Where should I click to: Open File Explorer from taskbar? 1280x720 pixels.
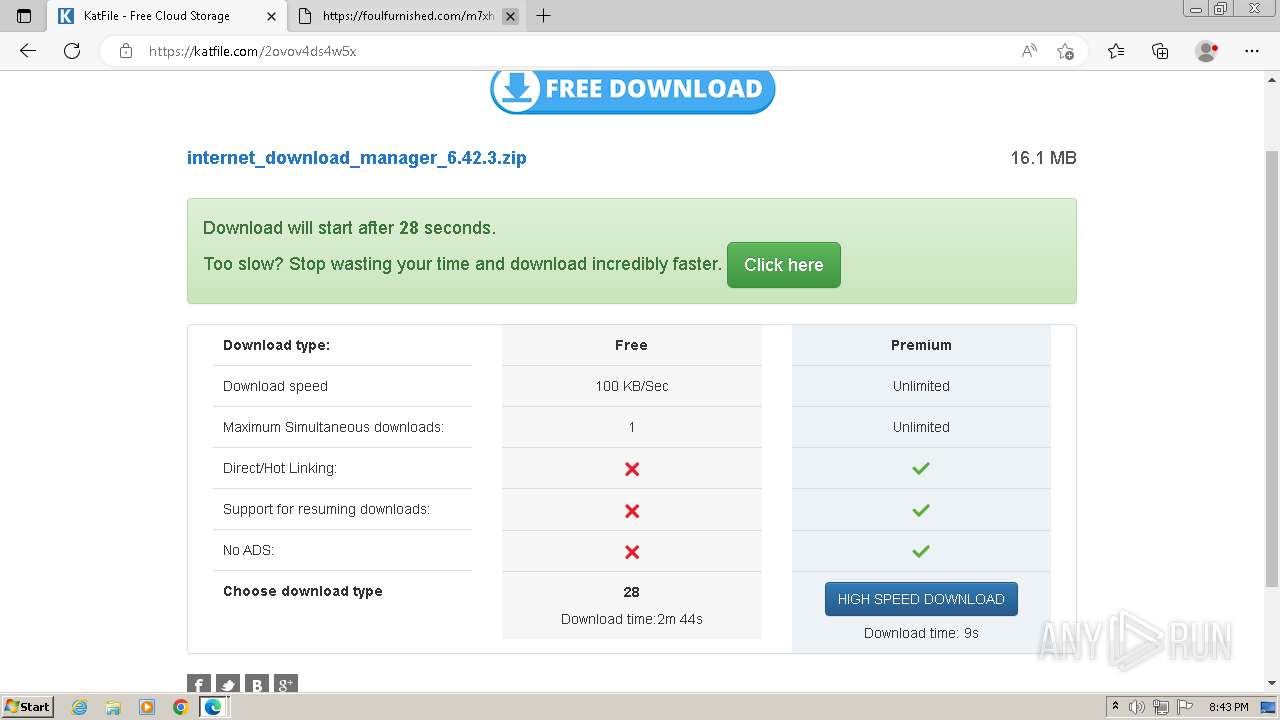[113, 707]
